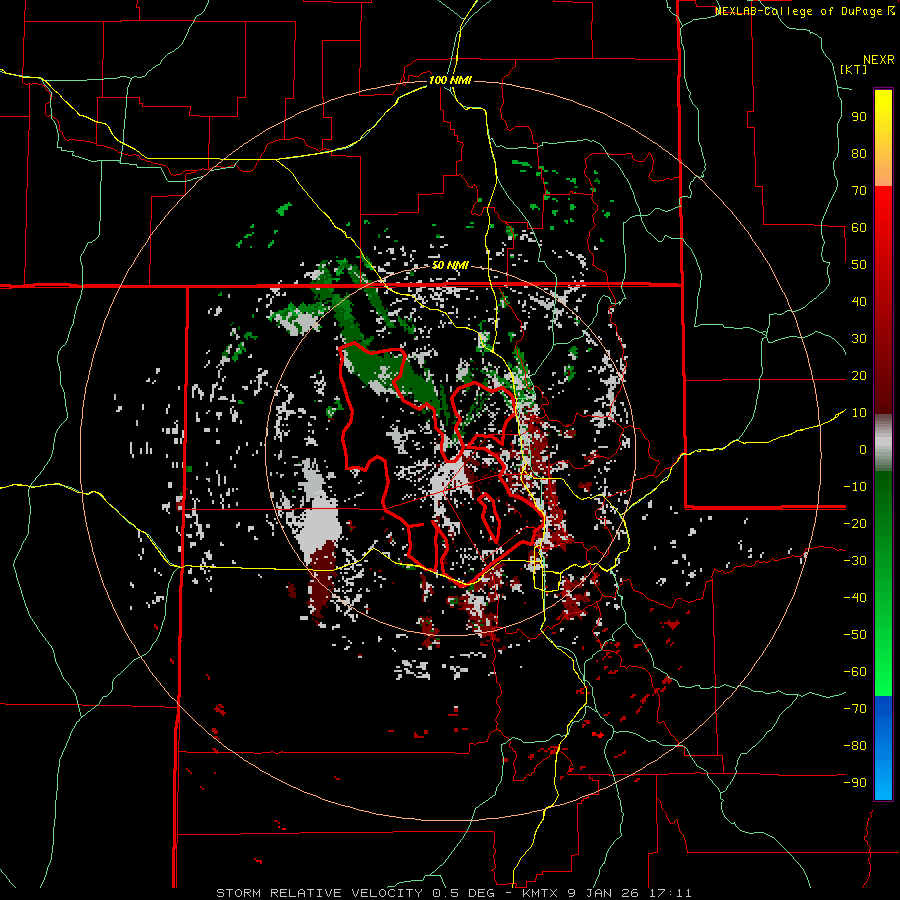Select the "-90" scale value
This screenshot has width=900, height=900.
[855, 783]
